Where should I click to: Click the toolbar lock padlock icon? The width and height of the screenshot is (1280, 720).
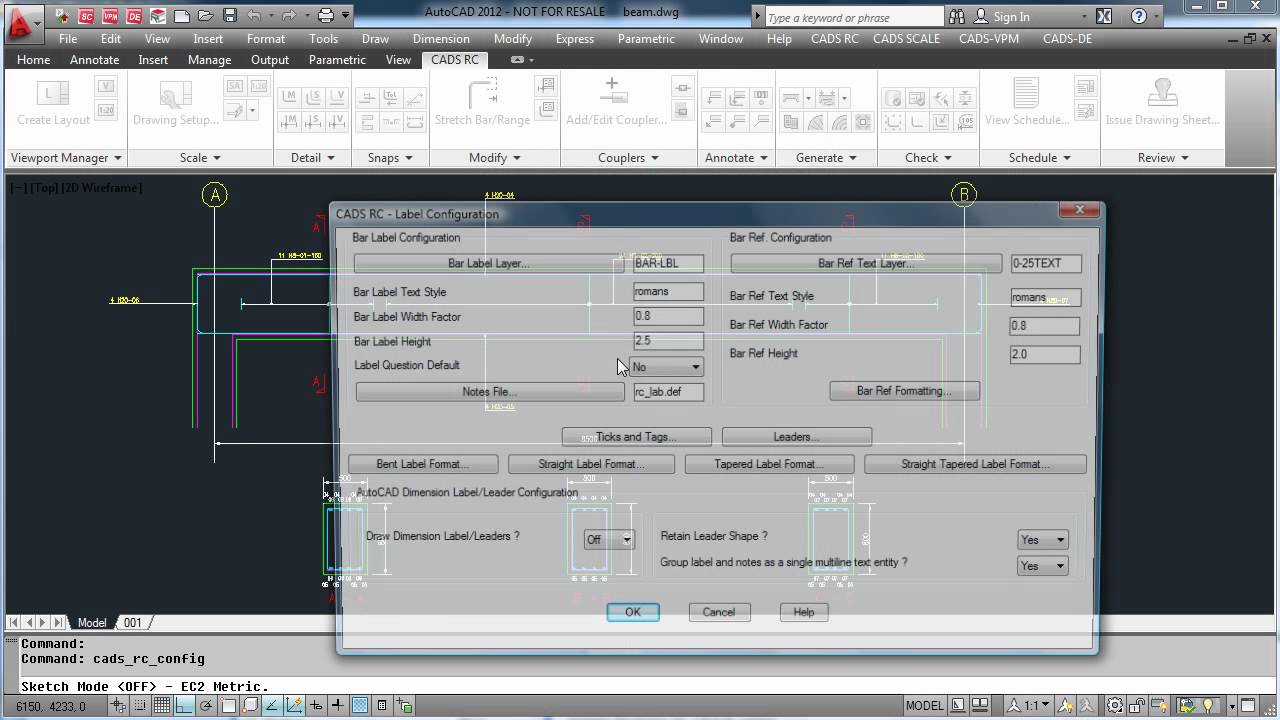(x=1137, y=705)
